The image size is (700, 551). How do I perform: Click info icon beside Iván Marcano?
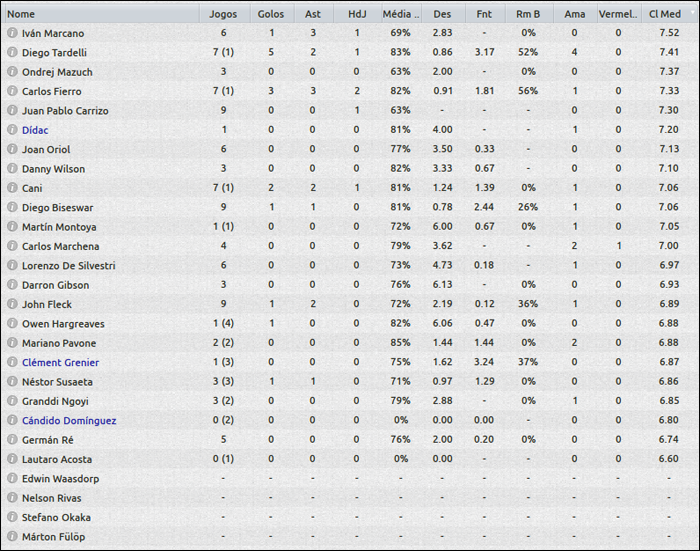12,33
